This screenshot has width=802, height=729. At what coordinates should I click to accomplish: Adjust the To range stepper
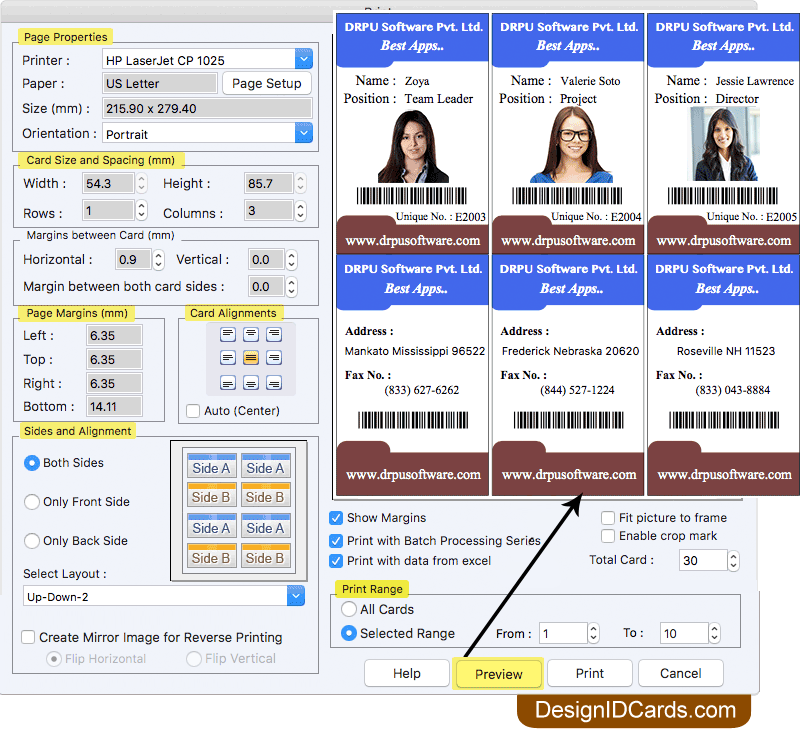tap(715, 633)
